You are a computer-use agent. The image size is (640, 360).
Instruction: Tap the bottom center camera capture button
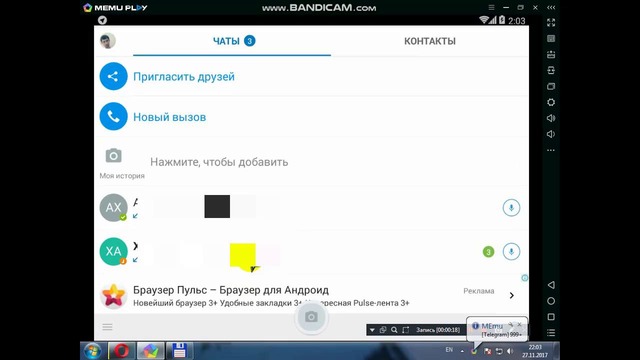311,317
